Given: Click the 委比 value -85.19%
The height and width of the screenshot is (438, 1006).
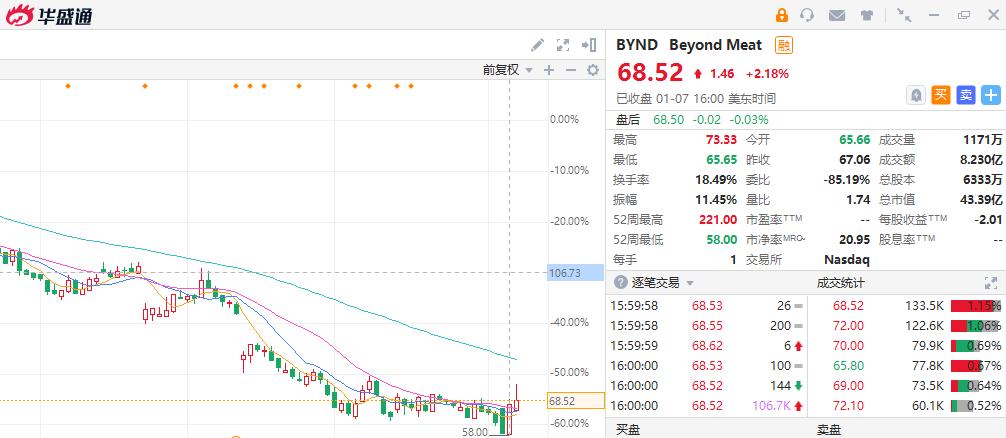Looking at the screenshot, I should 847,180.
